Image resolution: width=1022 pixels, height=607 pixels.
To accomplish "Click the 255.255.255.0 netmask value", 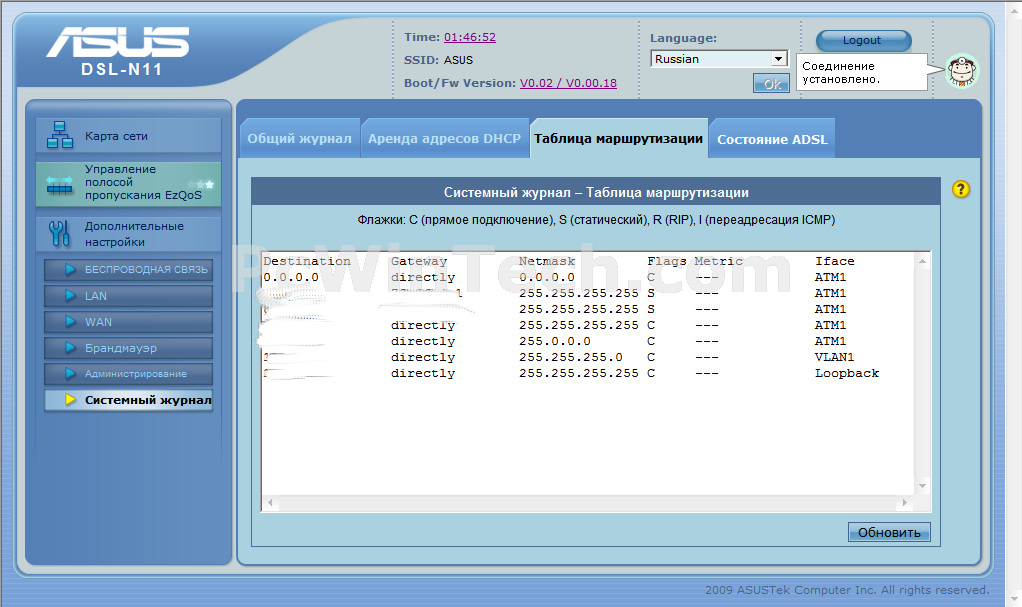I will tap(570, 357).
